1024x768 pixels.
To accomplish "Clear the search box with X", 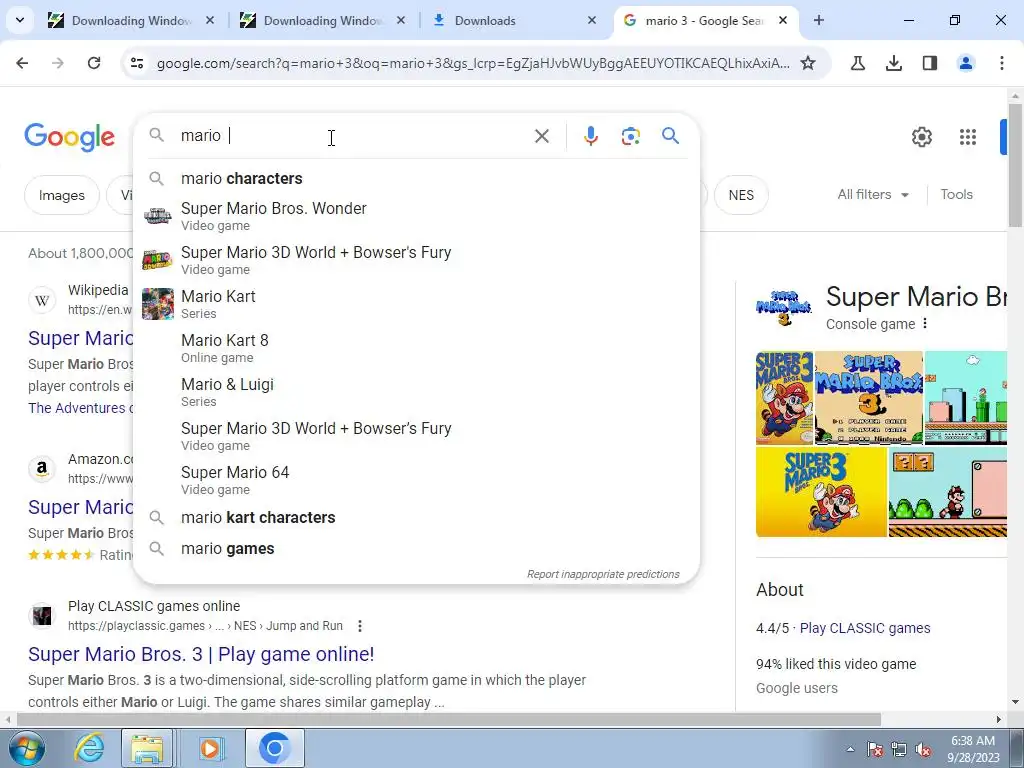I will pyautogui.click(x=542, y=136).
